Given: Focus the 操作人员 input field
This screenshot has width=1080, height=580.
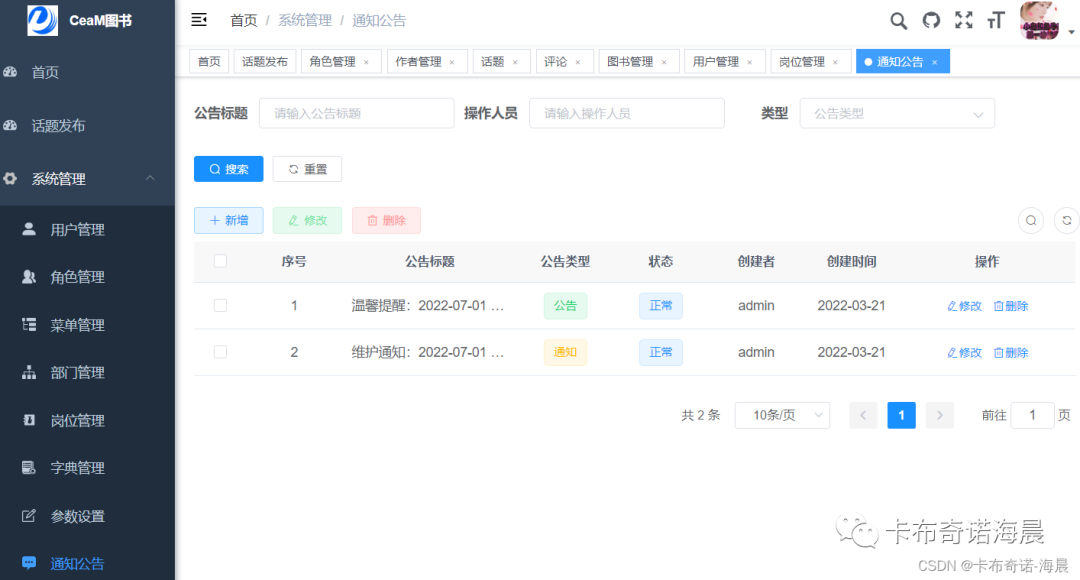Looking at the screenshot, I should click(x=627, y=114).
